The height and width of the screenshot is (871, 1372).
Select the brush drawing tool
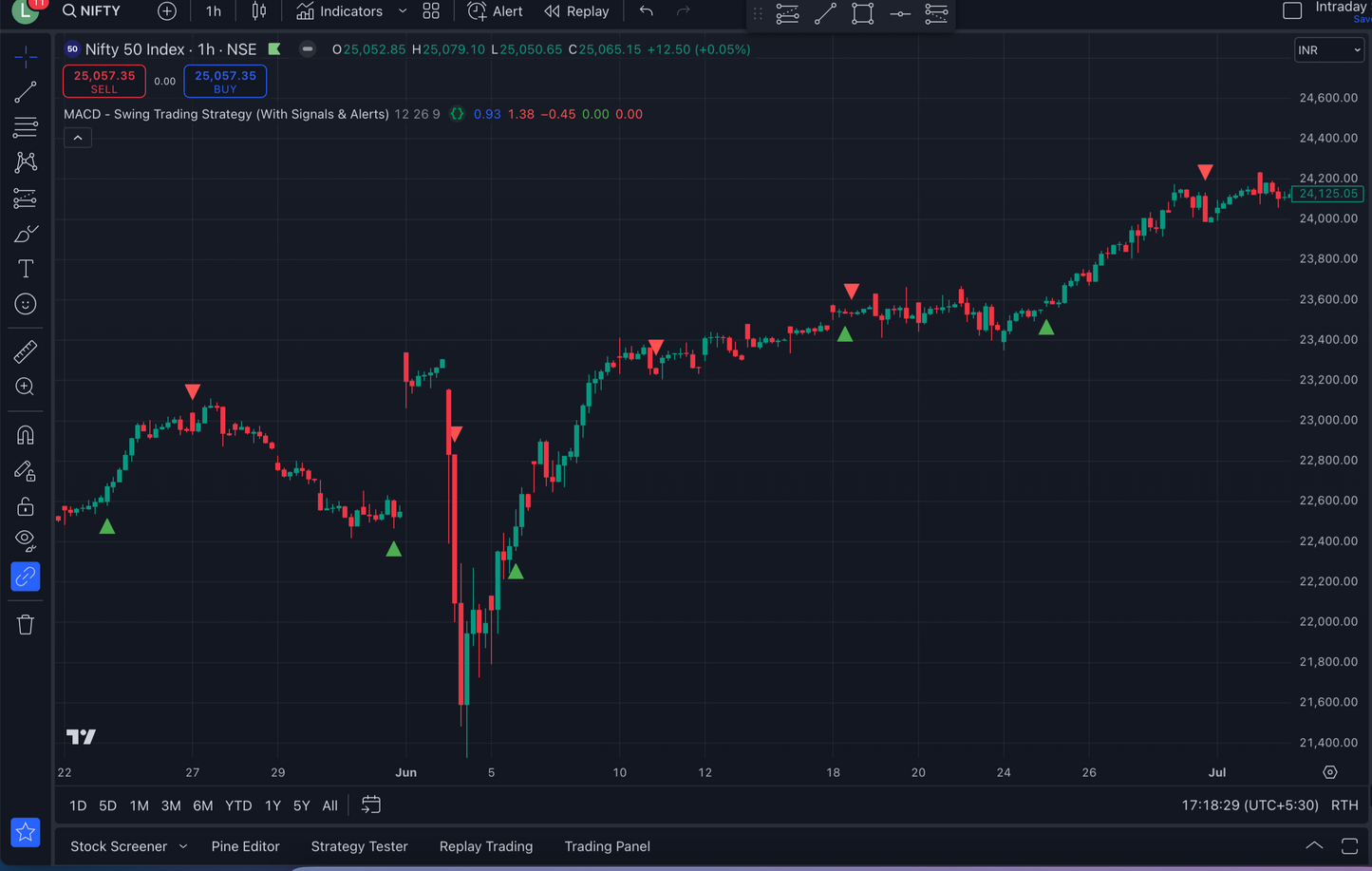click(26, 234)
